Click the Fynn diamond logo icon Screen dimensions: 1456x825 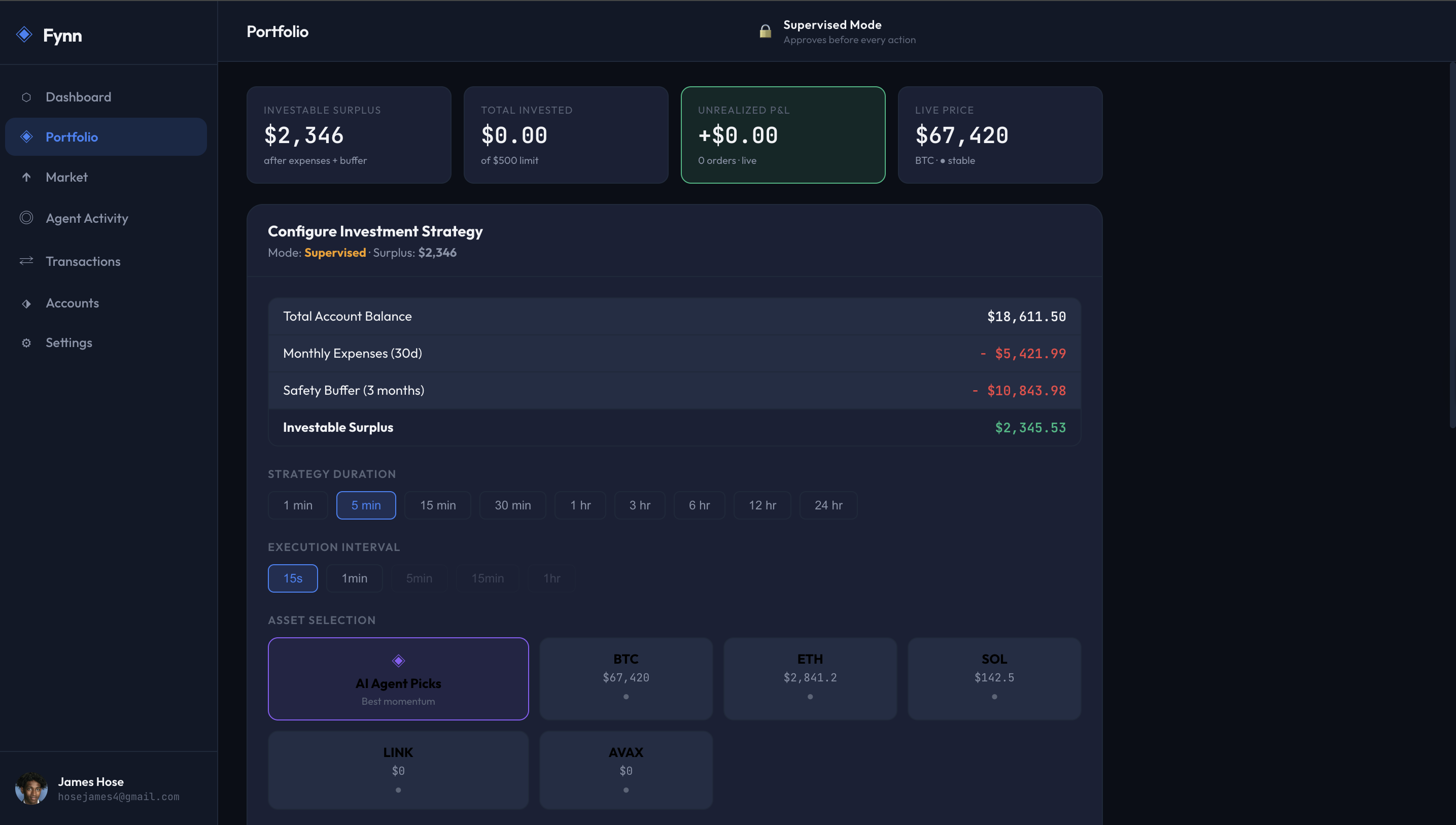click(x=24, y=35)
